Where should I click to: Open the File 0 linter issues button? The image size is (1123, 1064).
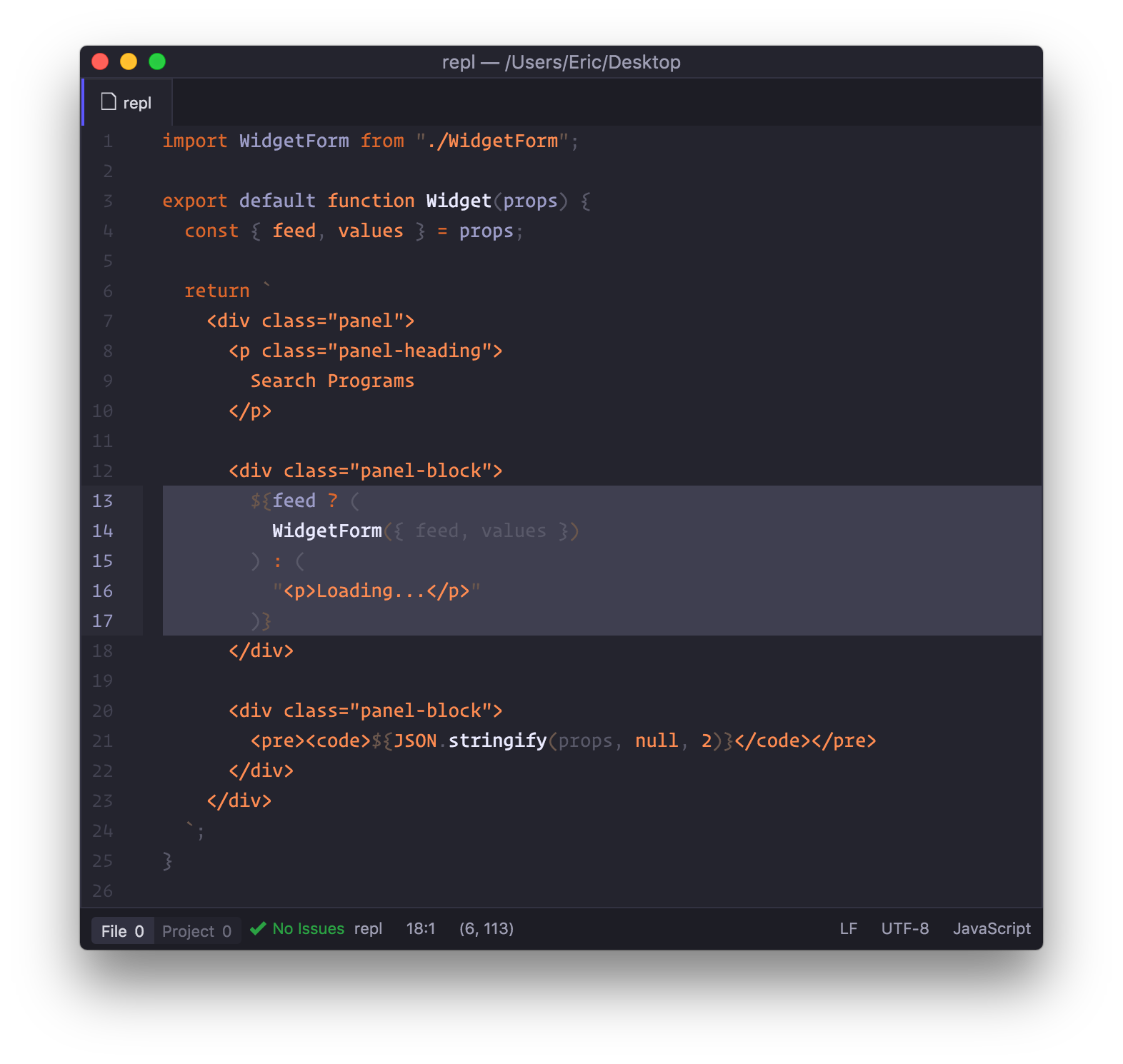click(x=122, y=931)
